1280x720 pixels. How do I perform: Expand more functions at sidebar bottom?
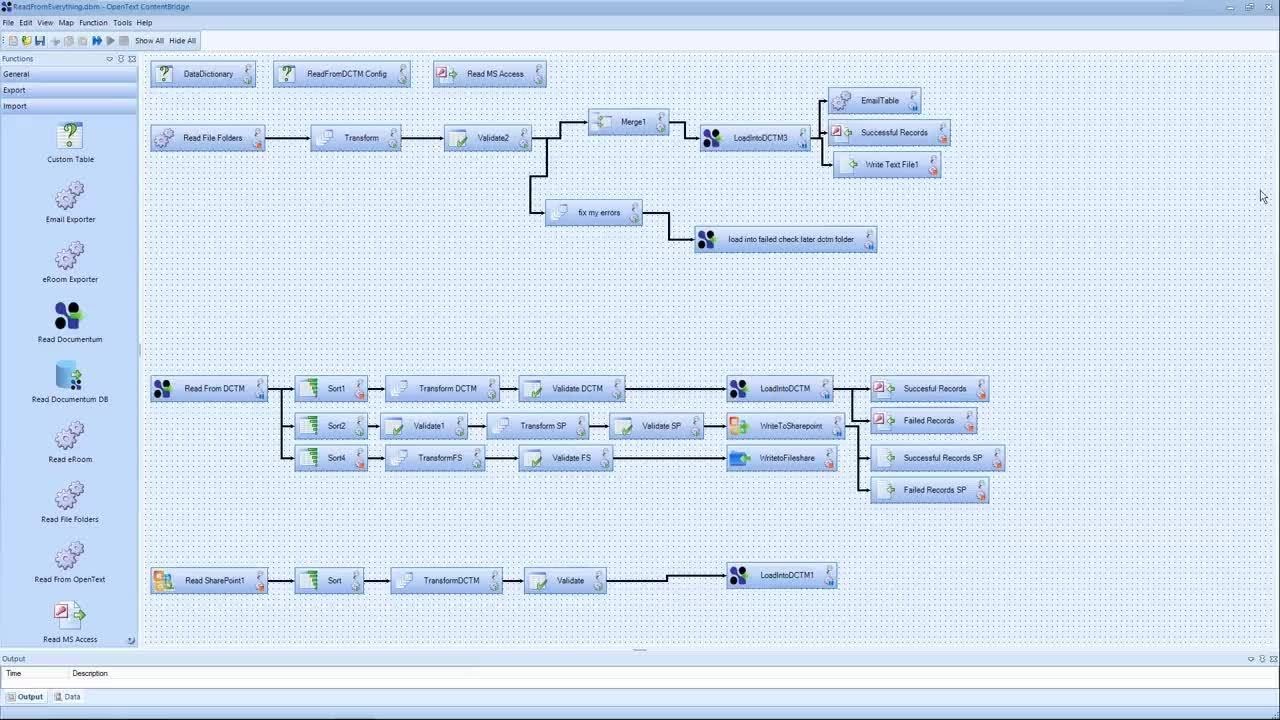[x=130, y=640]
